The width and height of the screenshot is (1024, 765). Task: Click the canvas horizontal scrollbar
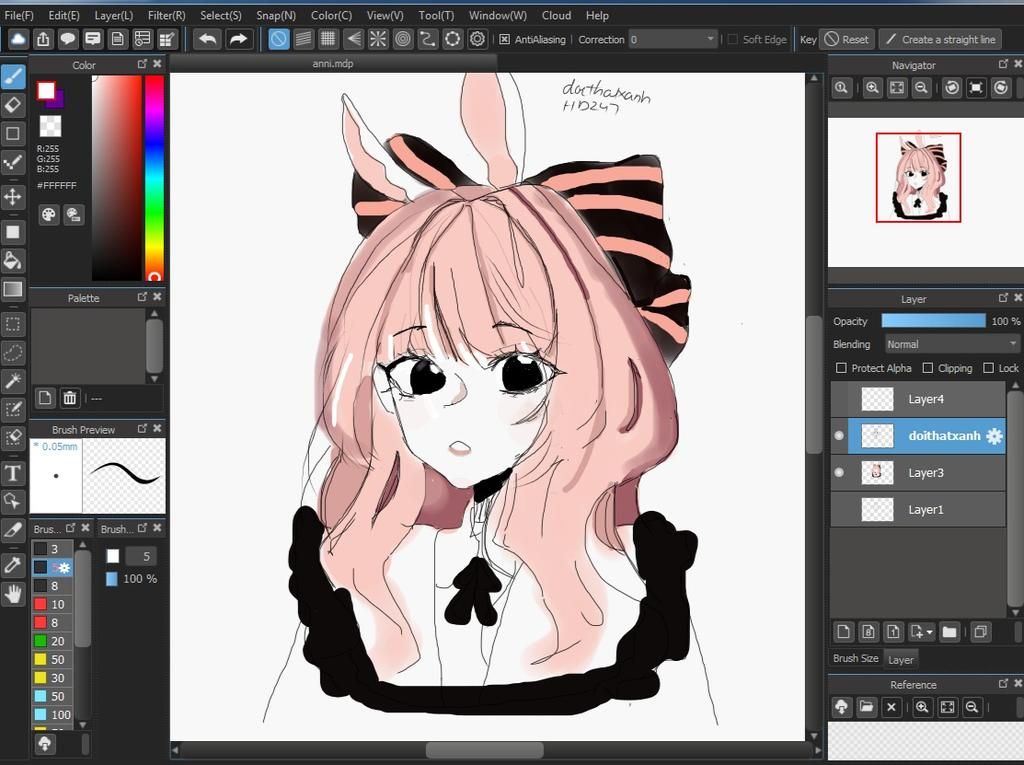[484, 750]
